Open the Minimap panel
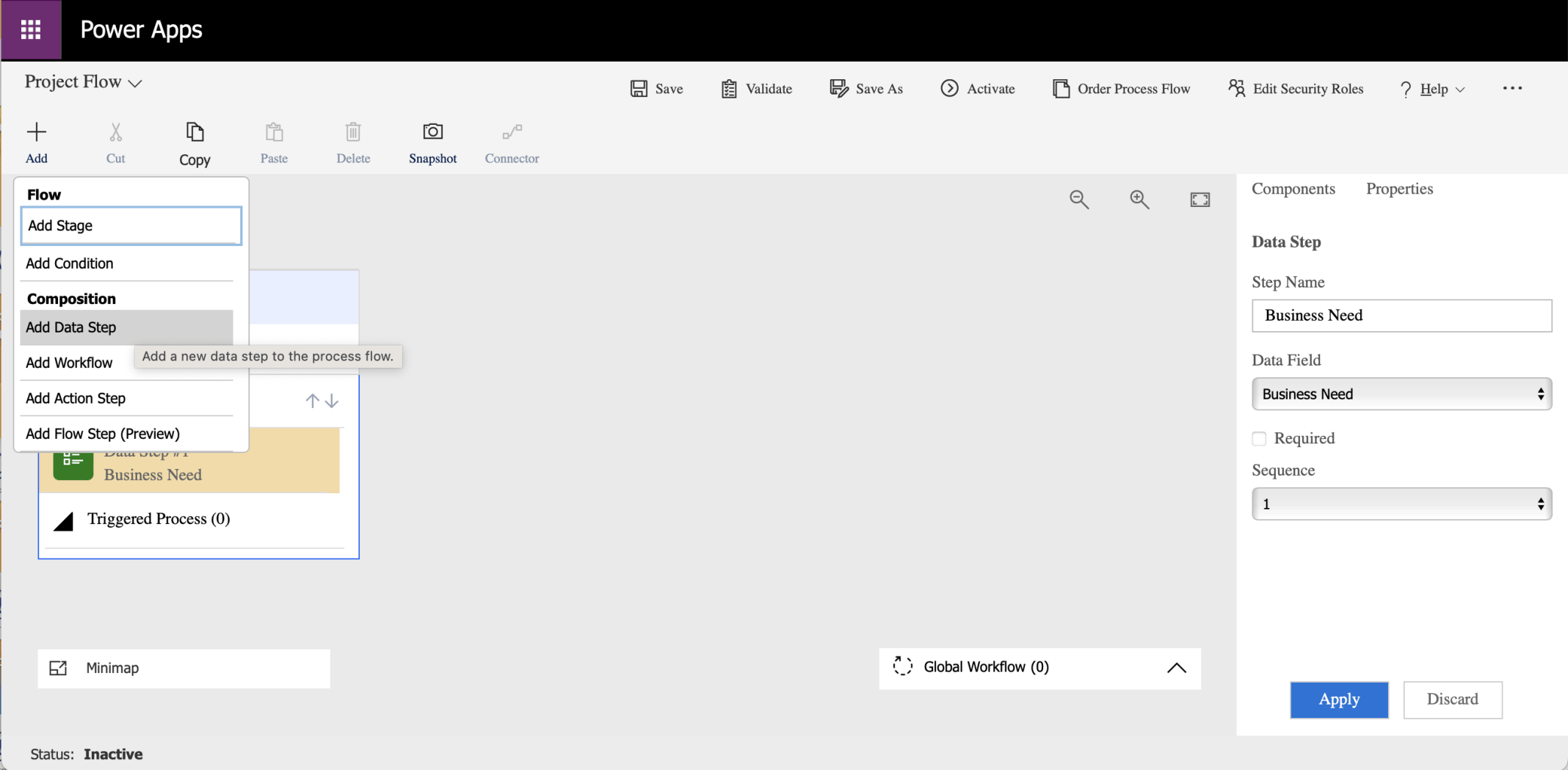Image resolution: width=1568 pixels, height=770 pixels. click(59, 668)
